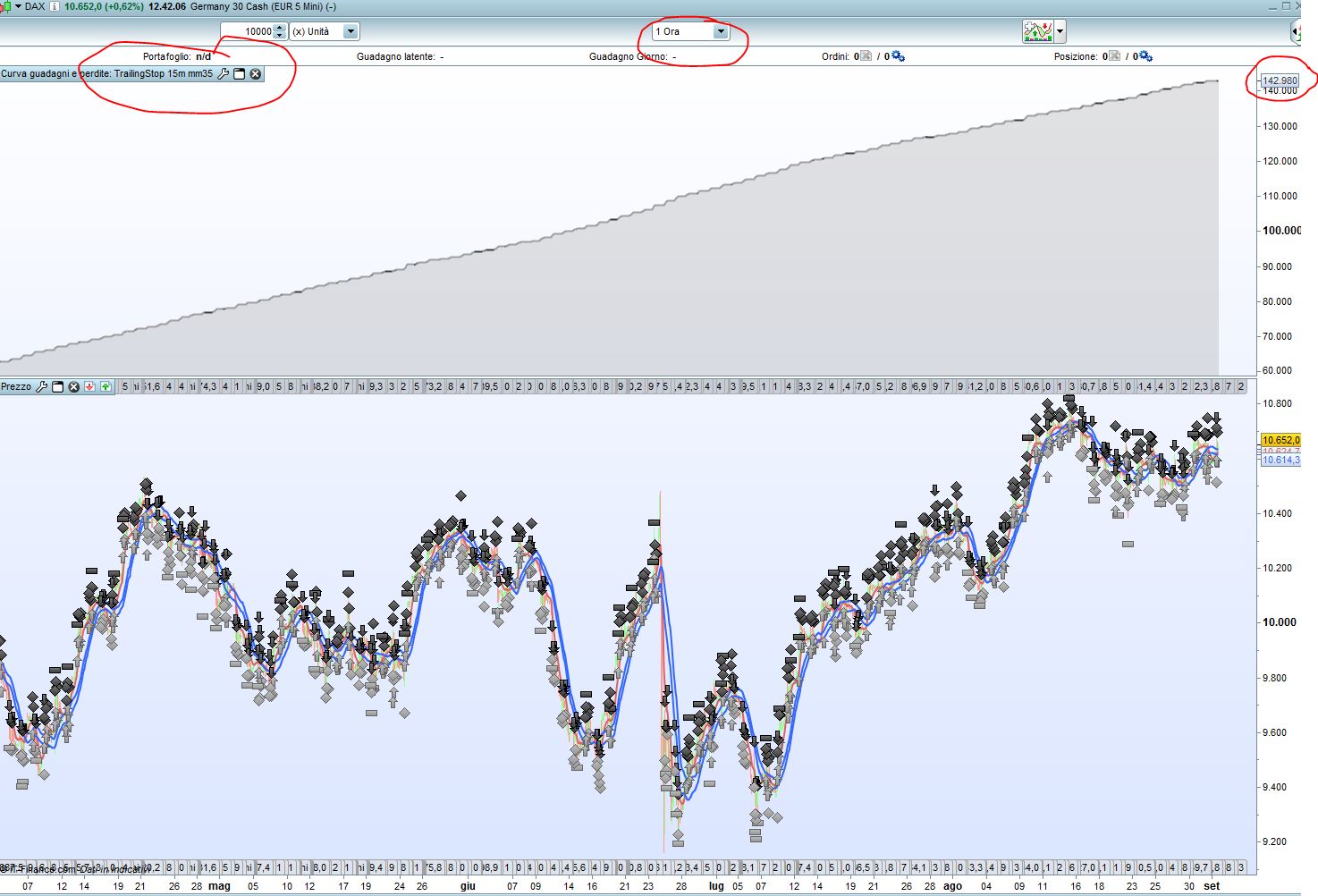This screenshot has height=896, width=1318.
Task: Expand the arrow next to indicators icon
Action: [1060, 31]
